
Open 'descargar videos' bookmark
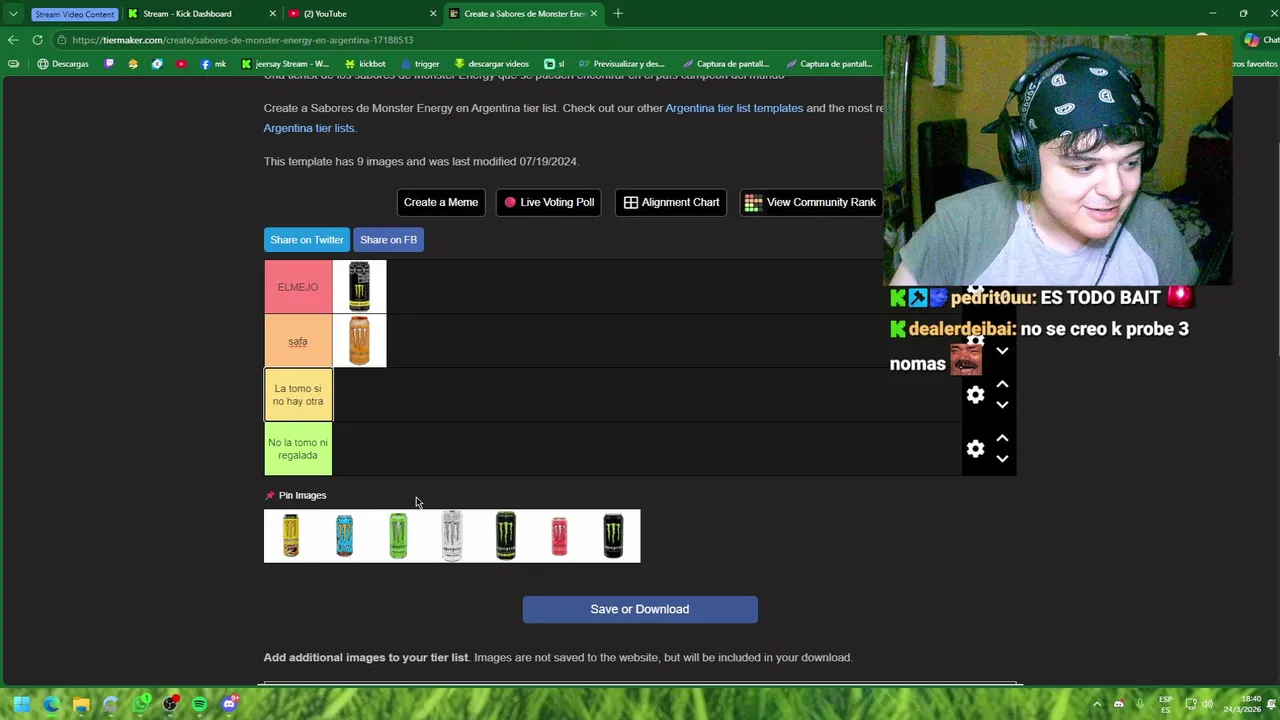[x=491, y=64]
